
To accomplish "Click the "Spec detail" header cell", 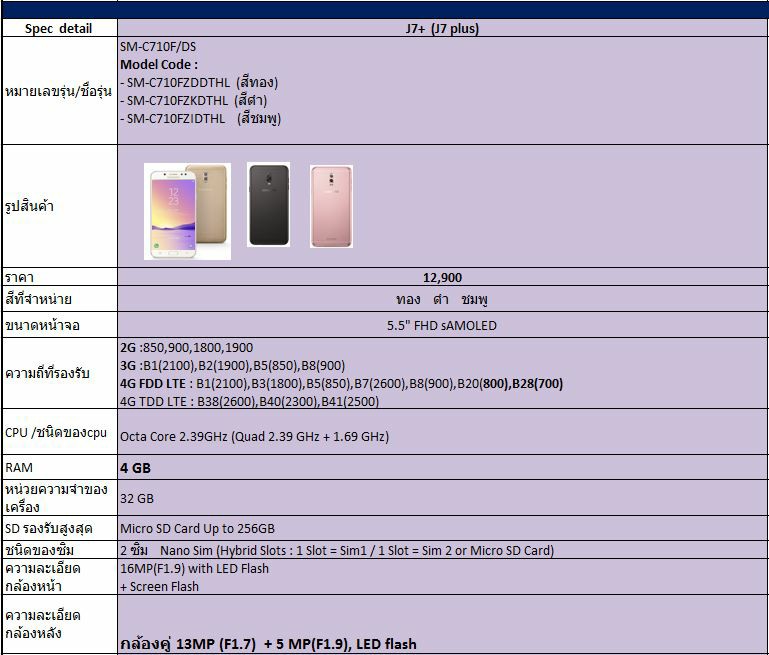I will (x=58, y=29).
